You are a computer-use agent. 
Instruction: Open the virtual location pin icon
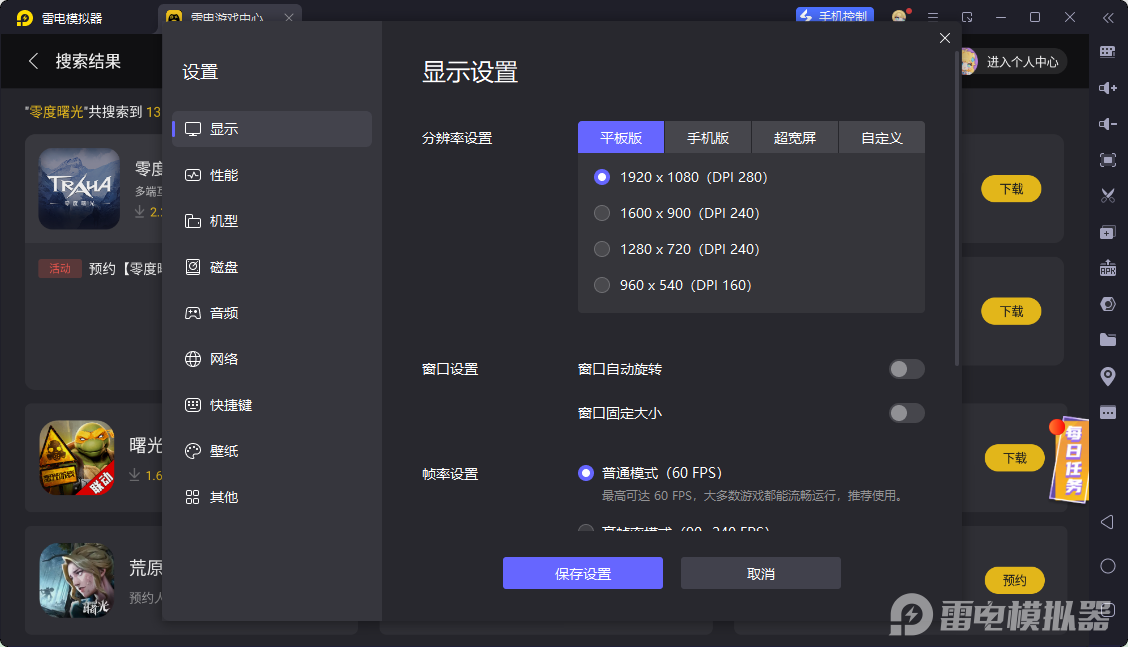tap(1108, 375)
